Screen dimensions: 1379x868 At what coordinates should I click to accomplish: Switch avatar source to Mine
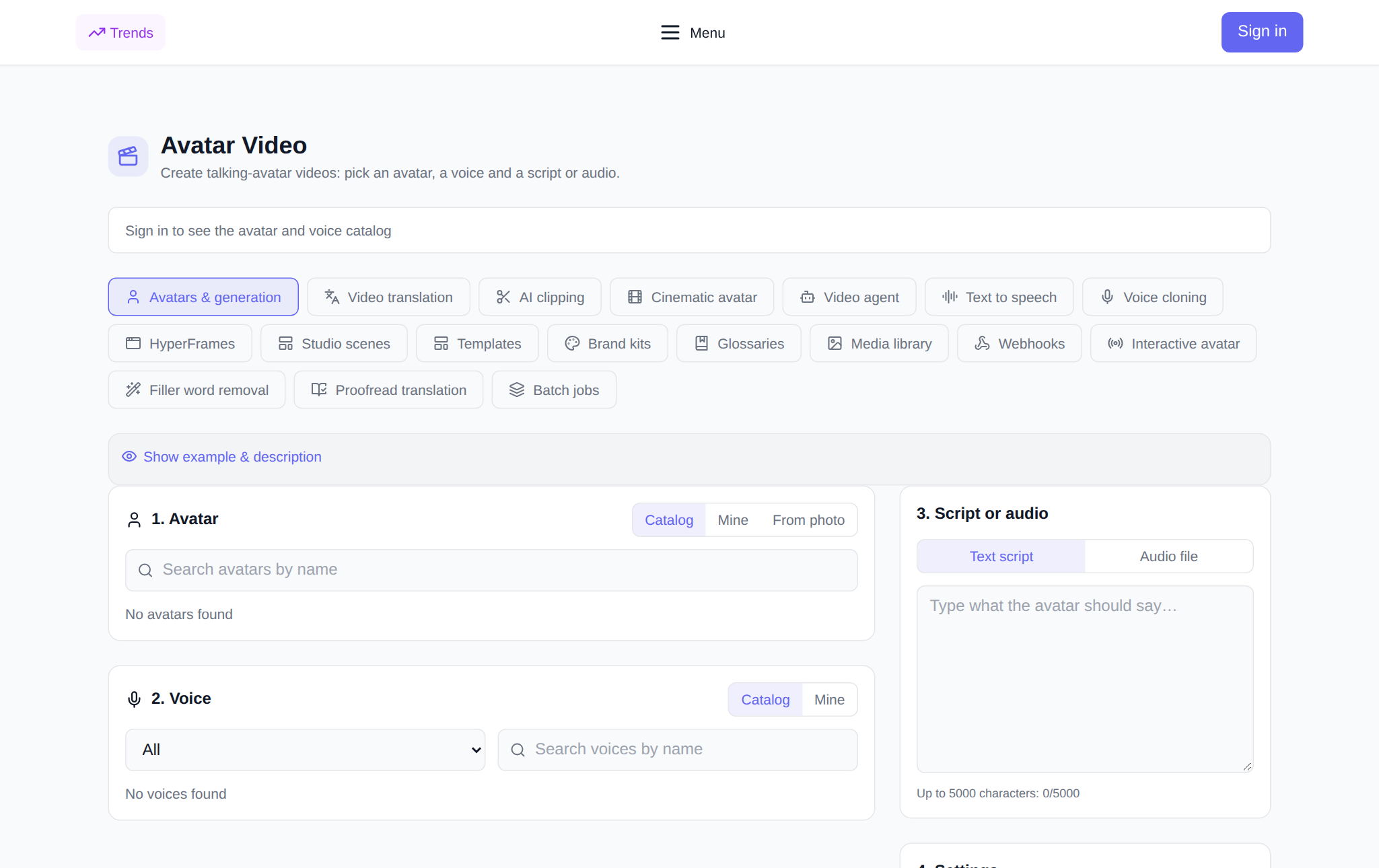coord(733,519)
